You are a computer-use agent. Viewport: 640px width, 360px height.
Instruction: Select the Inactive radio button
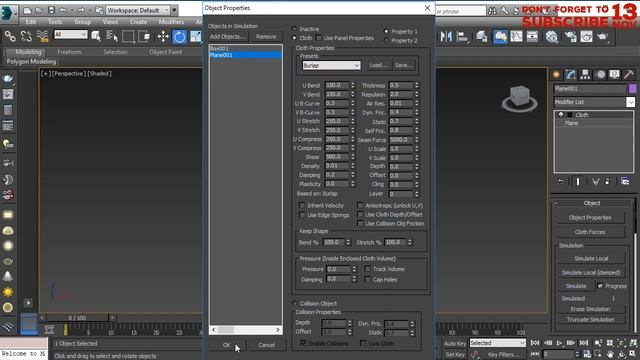294,29
